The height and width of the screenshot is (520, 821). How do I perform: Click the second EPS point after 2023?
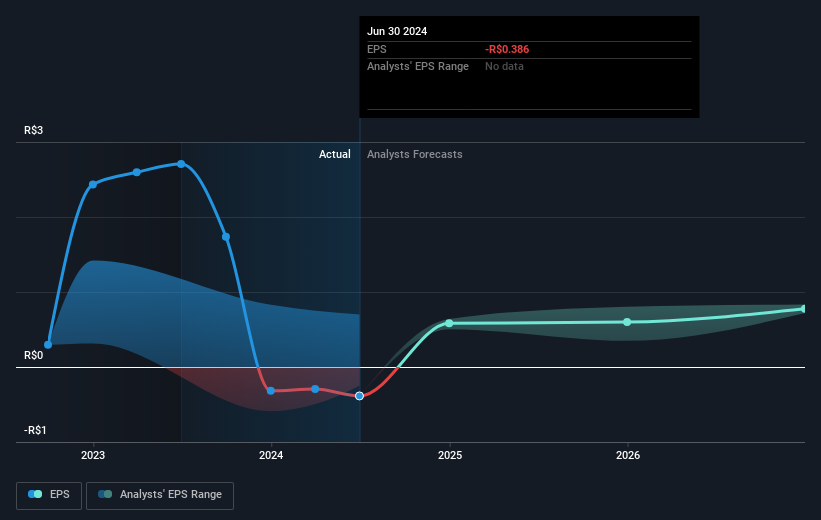[137, 172]
